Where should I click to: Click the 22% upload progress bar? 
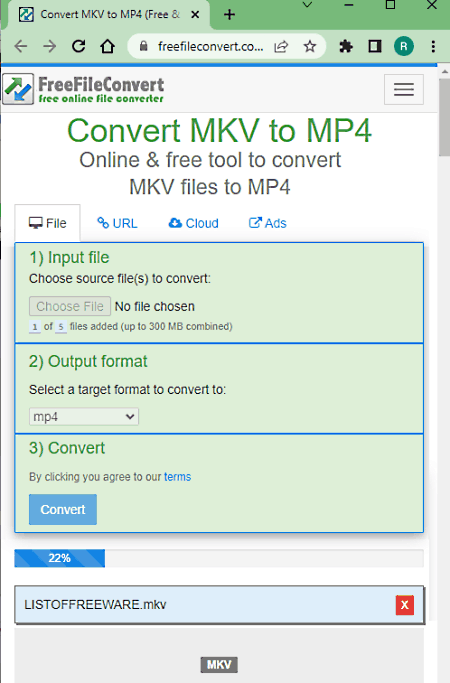coord(219,558)
